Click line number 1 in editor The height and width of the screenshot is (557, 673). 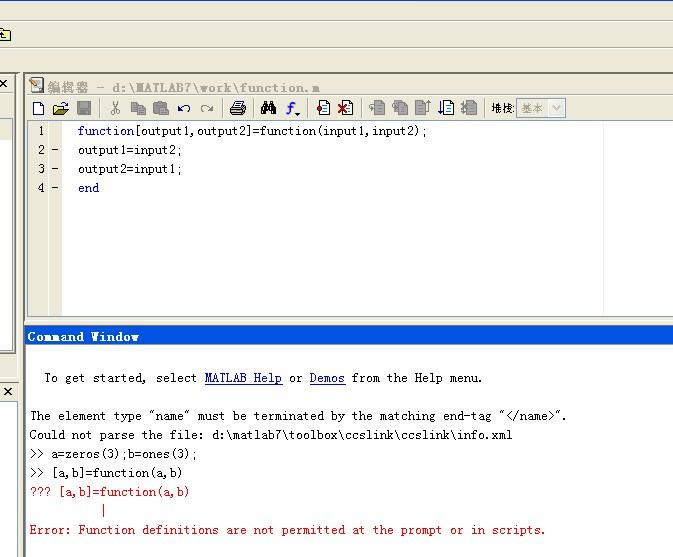[41, 131]
